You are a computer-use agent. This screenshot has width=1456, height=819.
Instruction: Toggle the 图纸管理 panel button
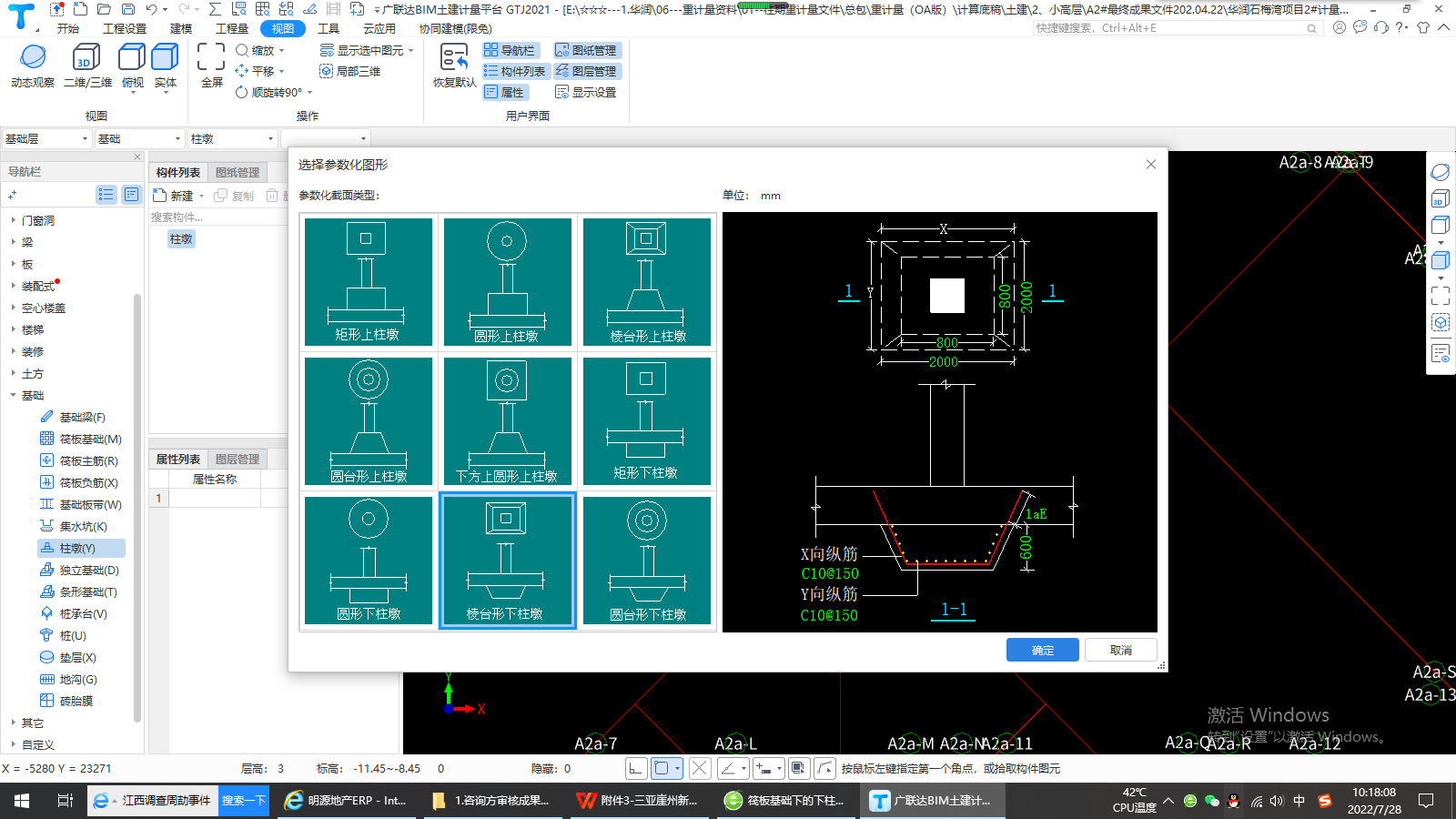tap(586, 51)
